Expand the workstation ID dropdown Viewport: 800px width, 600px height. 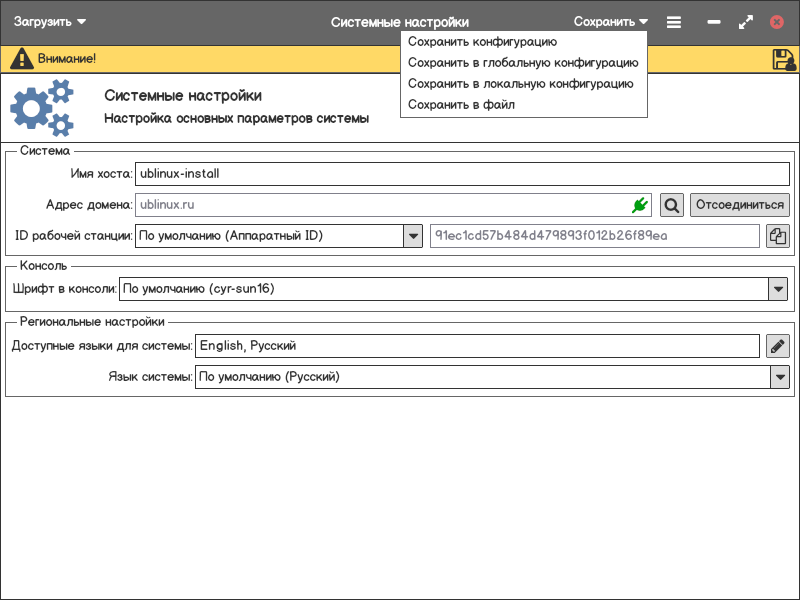pyautogui.click(x=413, y=236)
